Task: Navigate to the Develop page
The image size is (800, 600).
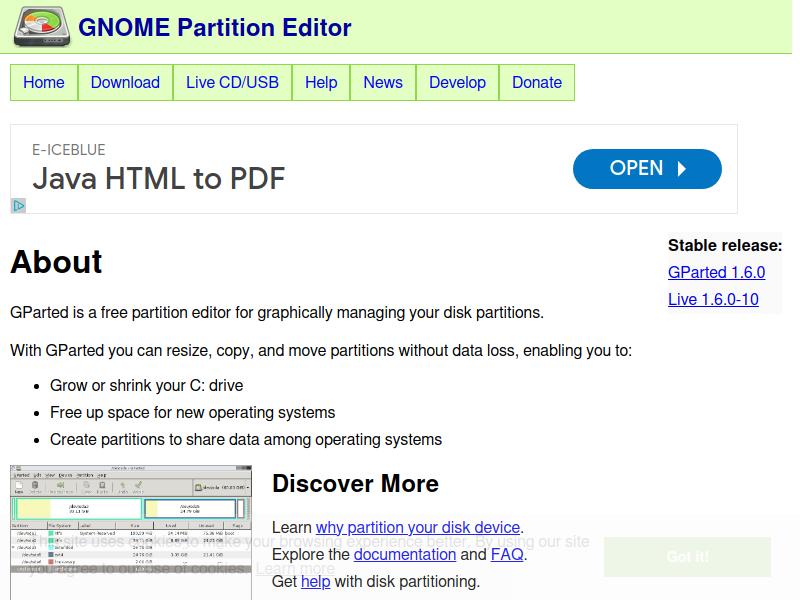Action: [x=458, y=83]
